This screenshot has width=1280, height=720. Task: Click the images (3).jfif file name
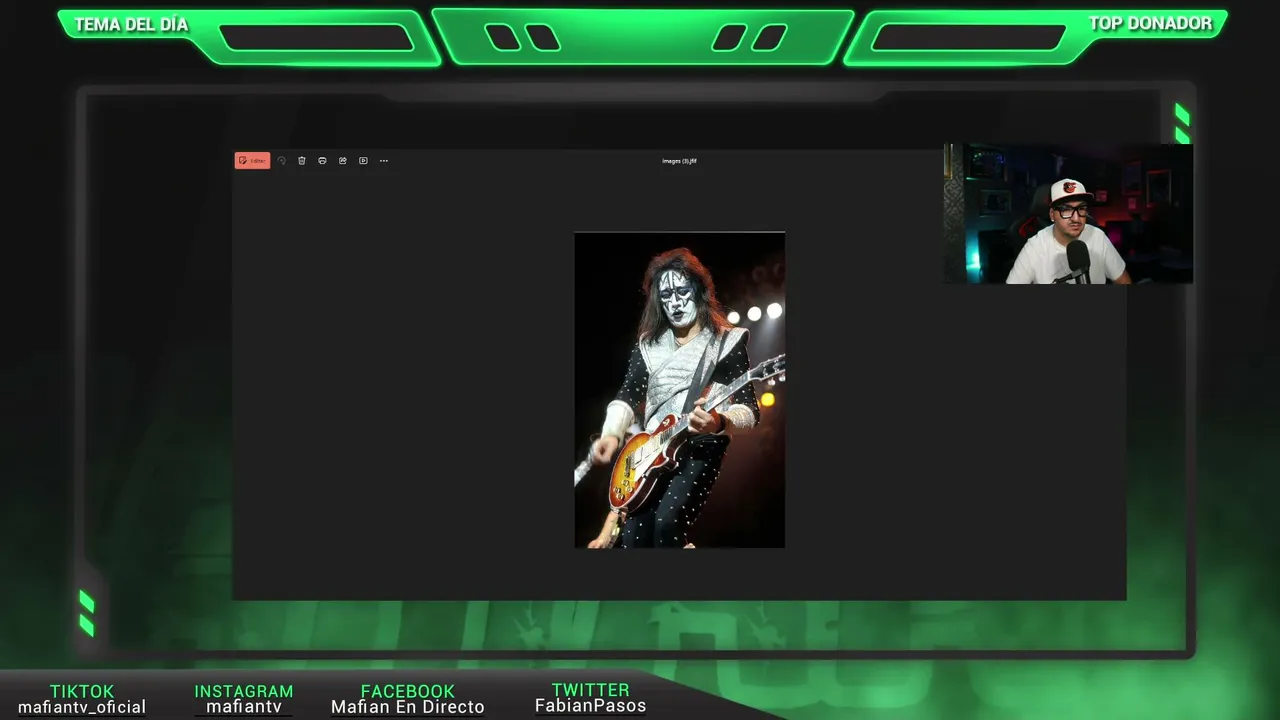coord(679,161)
